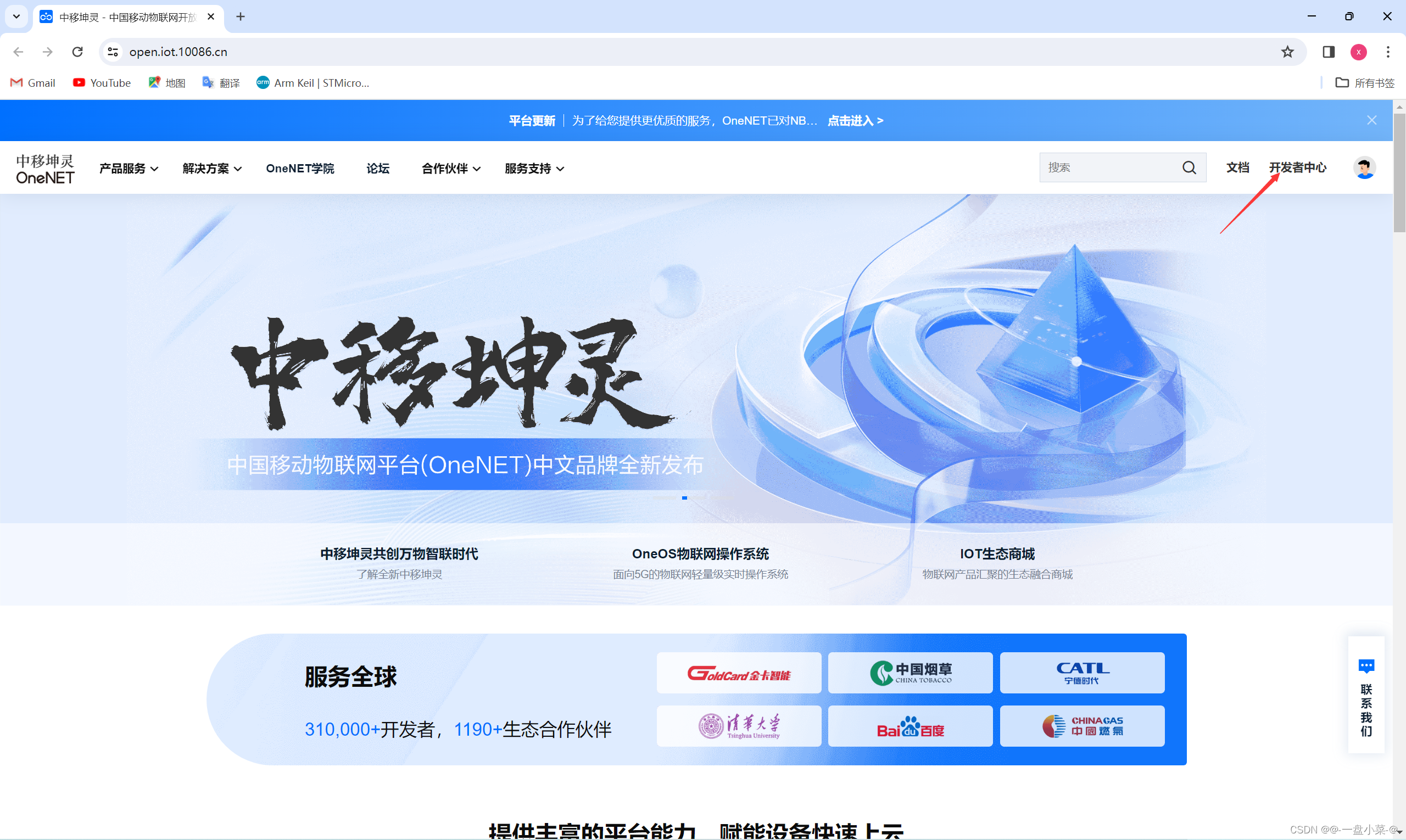The image size is (1406, 840).
Task: Open 开发者中心
Action: 1297,167
